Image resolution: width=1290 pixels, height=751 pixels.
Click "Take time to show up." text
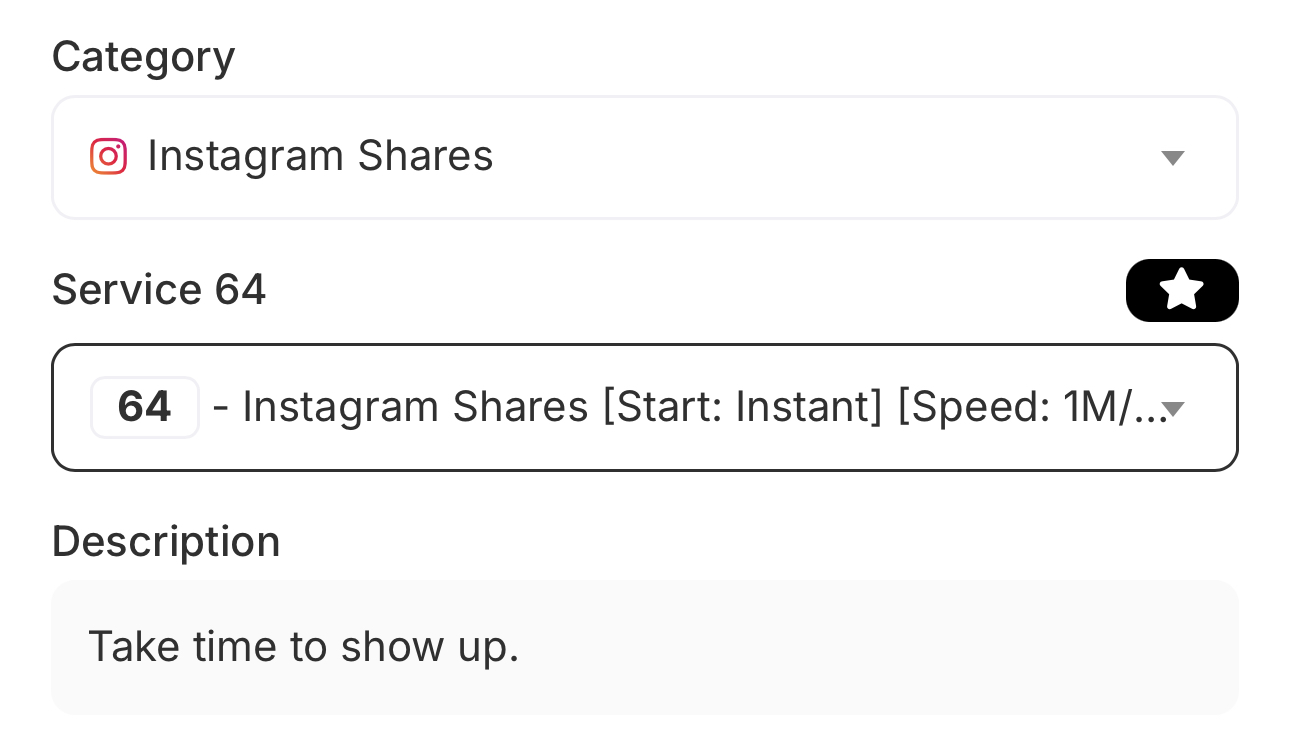tap(304, 647)
